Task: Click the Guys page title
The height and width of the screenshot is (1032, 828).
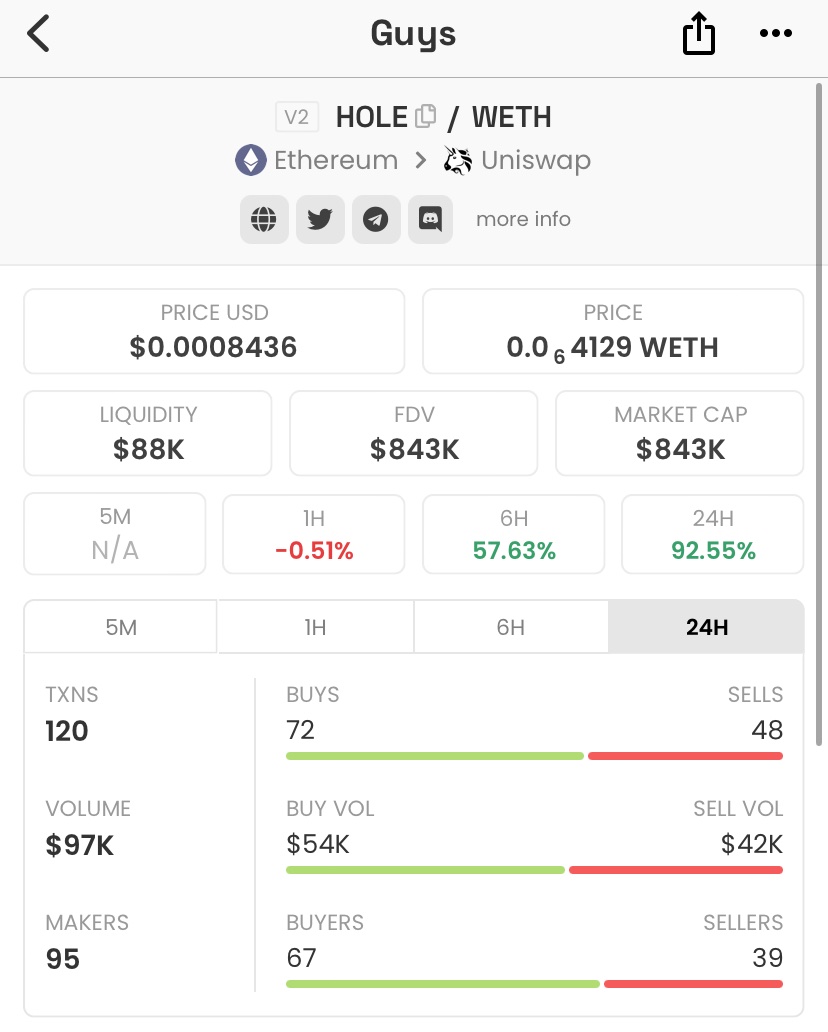Action: 413,34
